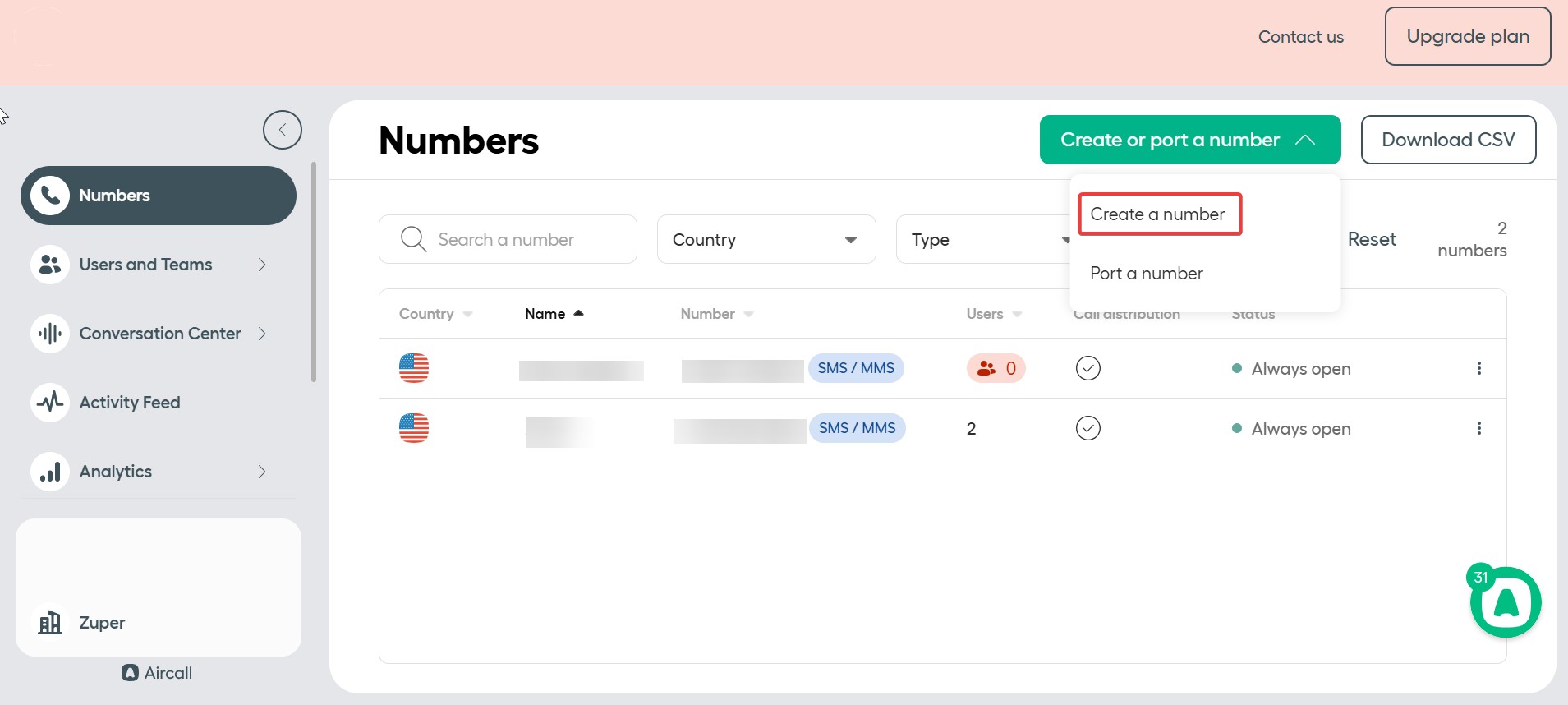This screenshot has height=705, width=1568.
Task: Open the Aircall chat widget with badge
Action: [x=1505, y=603]
